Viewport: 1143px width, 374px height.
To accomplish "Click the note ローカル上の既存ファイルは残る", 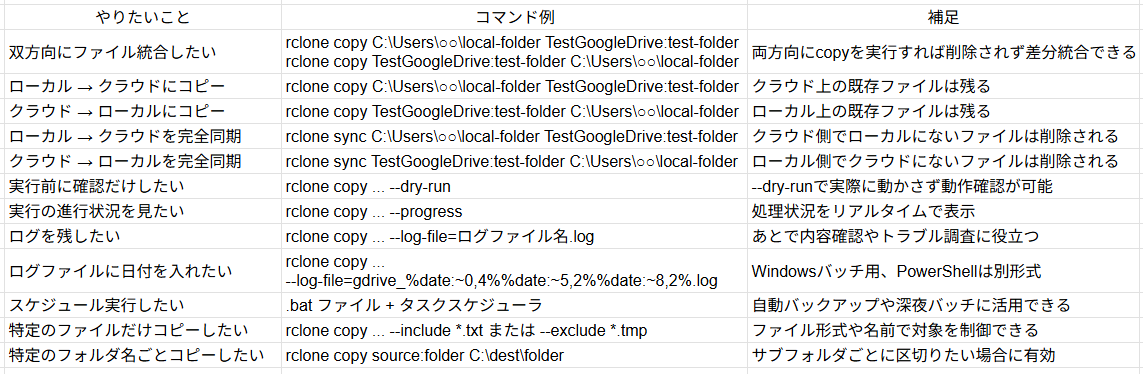I will [x=944, y=111].
